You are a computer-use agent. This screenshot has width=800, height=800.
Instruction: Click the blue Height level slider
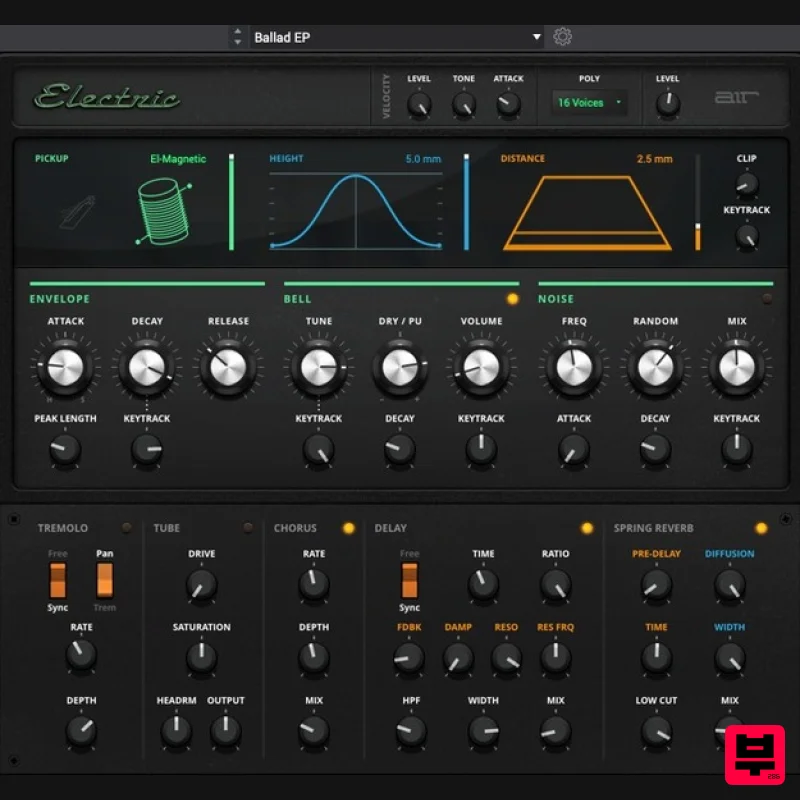(x=466, y=202)
